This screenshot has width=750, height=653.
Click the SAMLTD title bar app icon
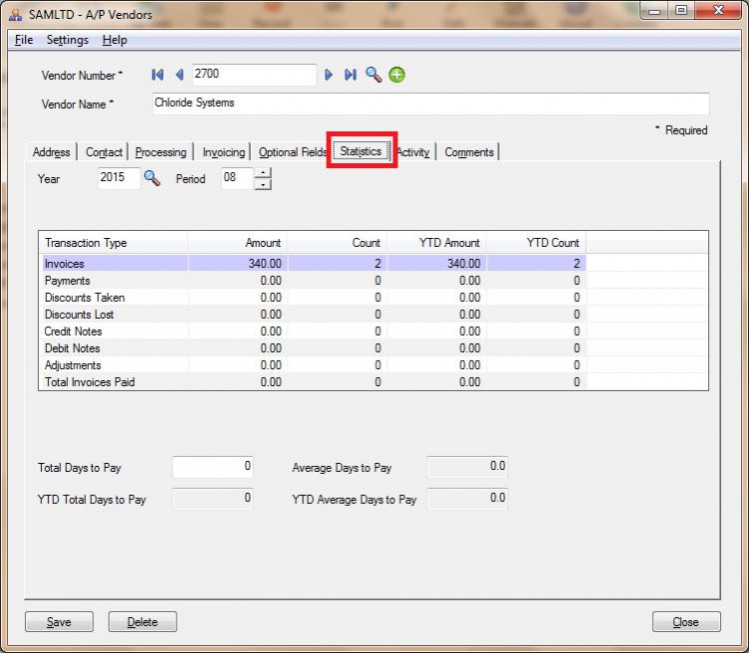[x=16, y=15]
